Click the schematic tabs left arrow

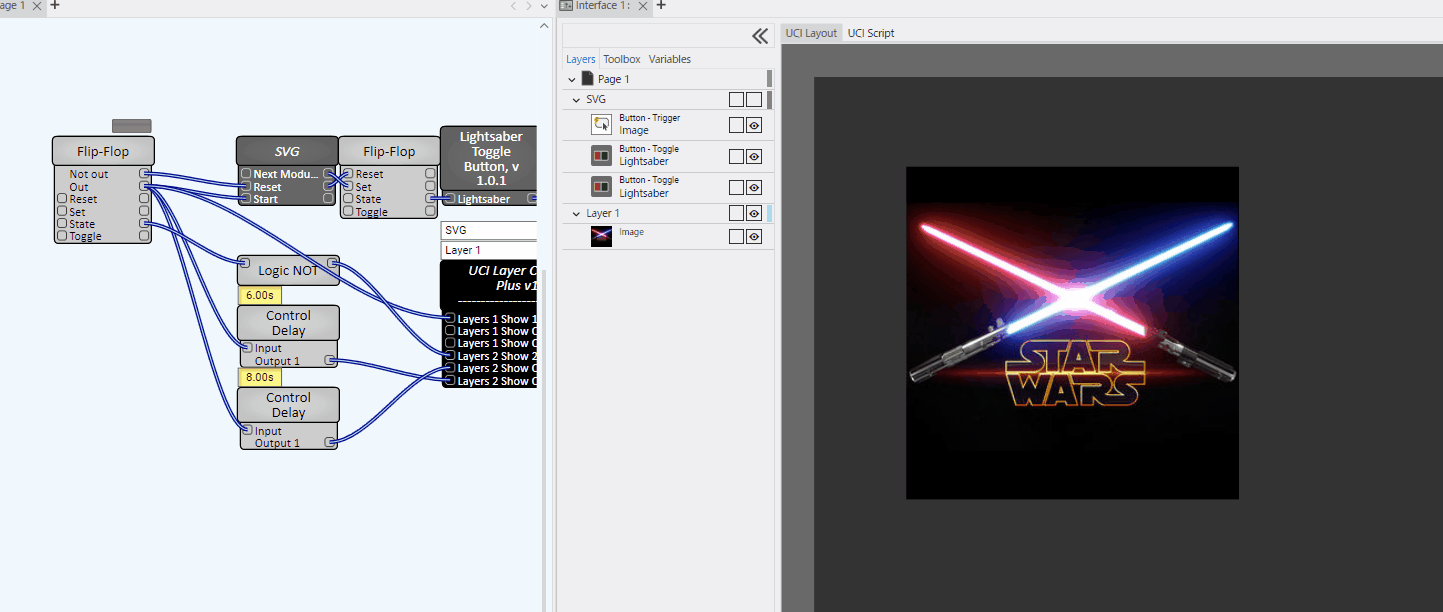(x=514, y=6)
